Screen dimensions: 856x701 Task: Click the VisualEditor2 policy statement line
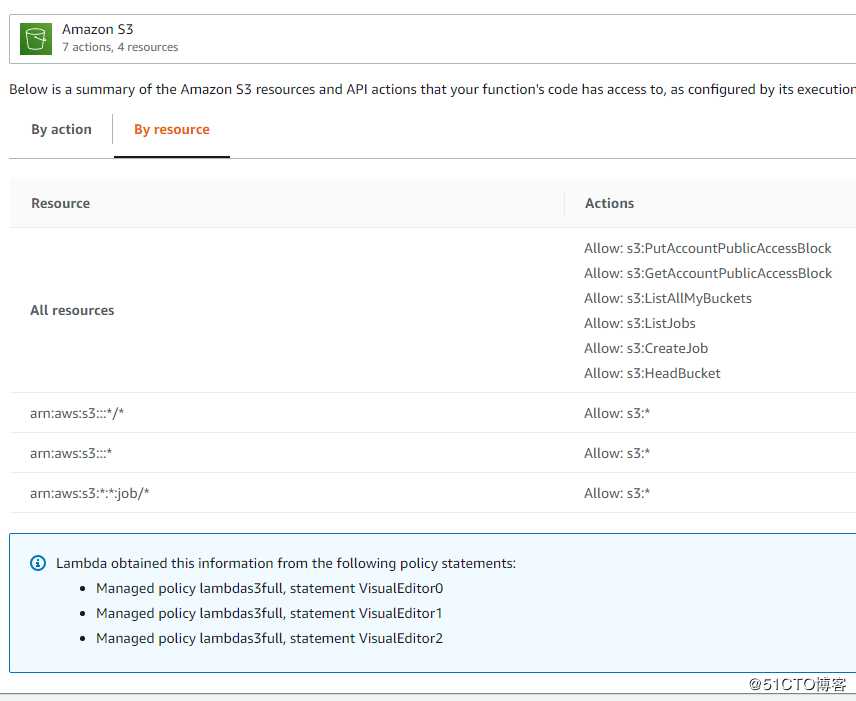tap(269, 638)
